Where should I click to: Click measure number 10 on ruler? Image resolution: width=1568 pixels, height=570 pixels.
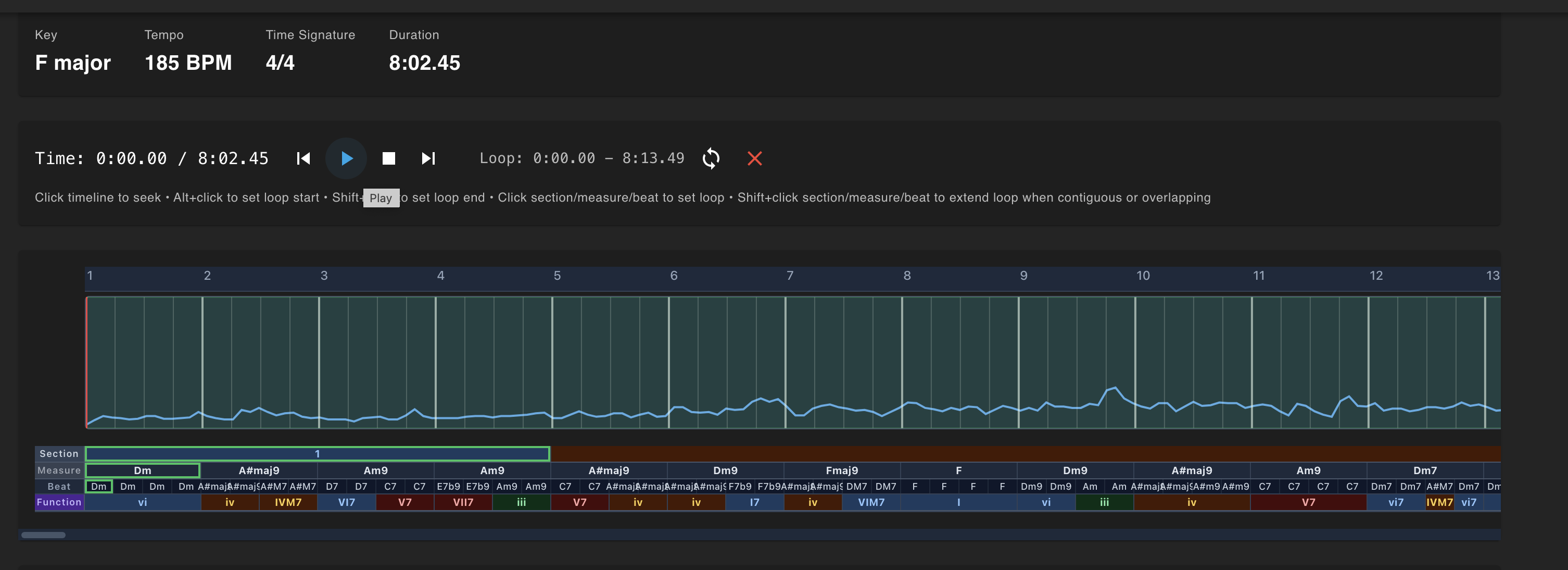click(x=1143, y=276)
